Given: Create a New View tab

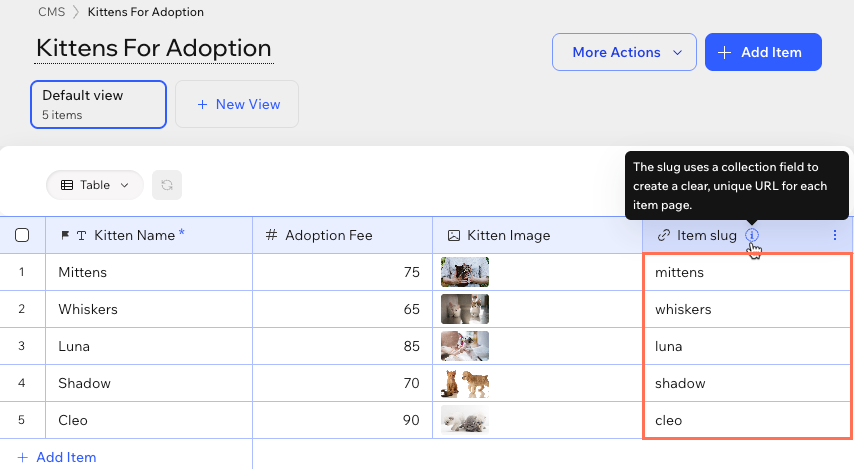Looking at the screenshot, I should click(x=237, y=105).
